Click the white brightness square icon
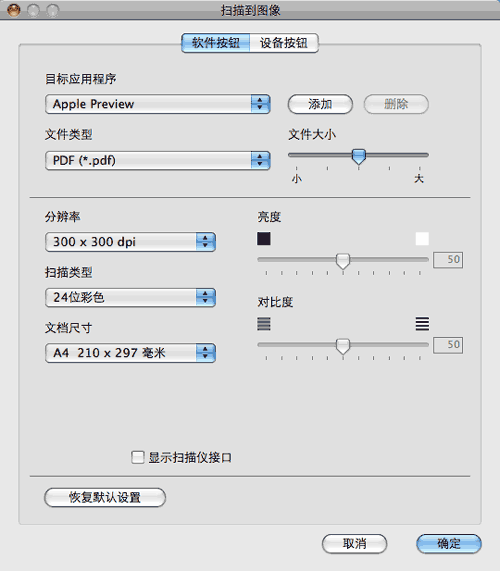Viewport: 500px width, 571px height. click(422, 239)
